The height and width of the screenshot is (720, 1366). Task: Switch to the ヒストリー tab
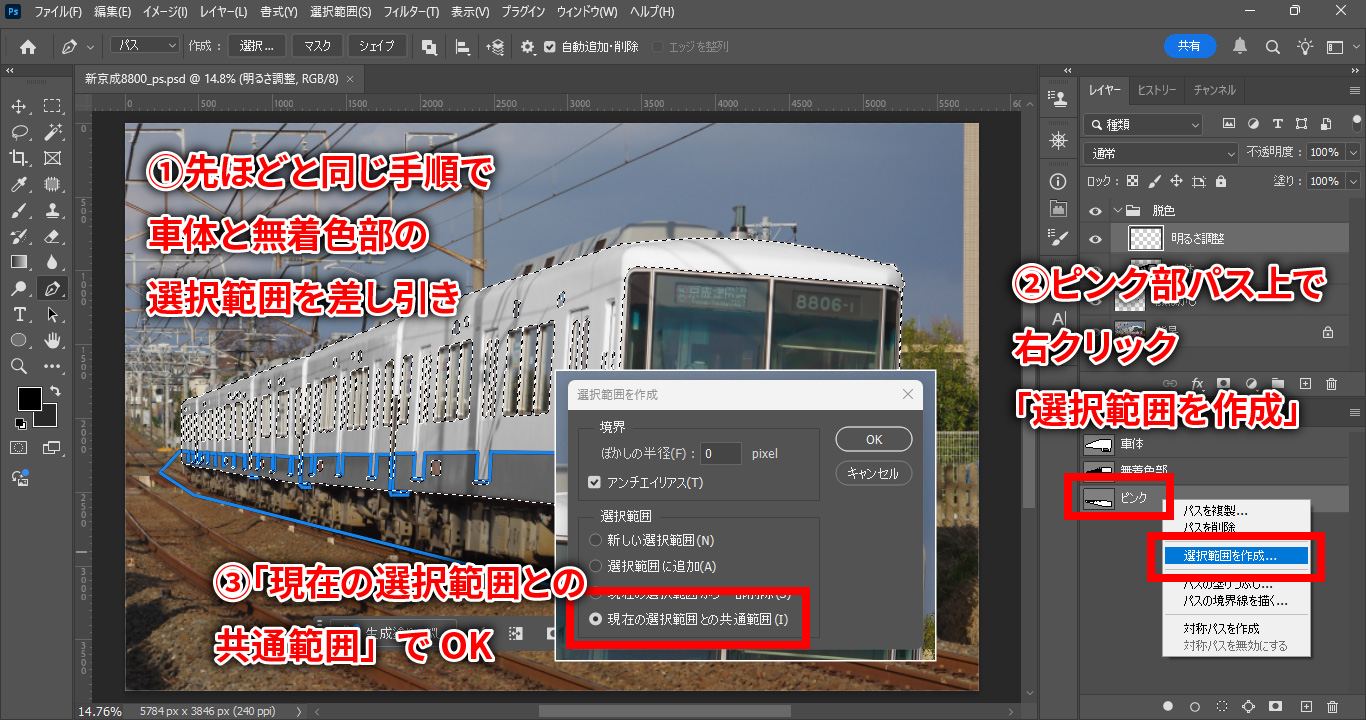coord(1157,90)
